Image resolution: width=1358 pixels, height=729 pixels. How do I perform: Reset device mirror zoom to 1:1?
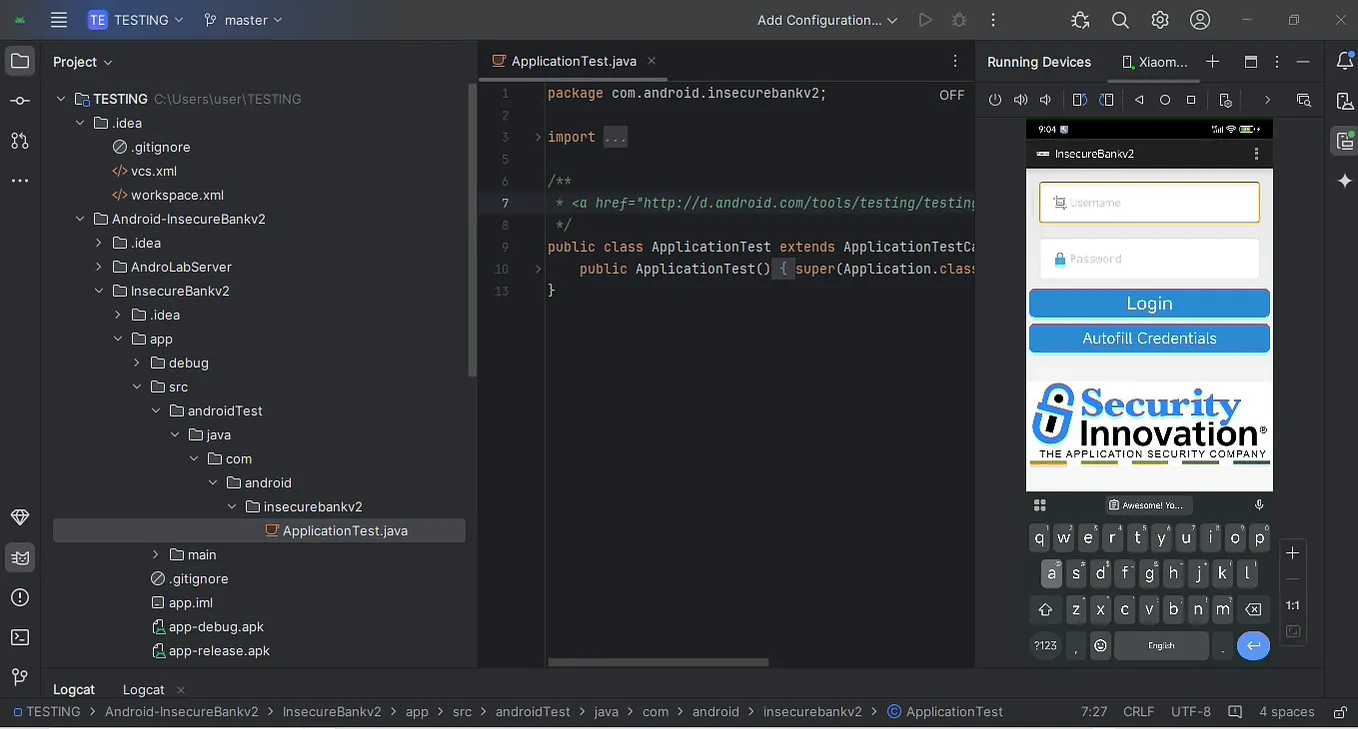1293,605
